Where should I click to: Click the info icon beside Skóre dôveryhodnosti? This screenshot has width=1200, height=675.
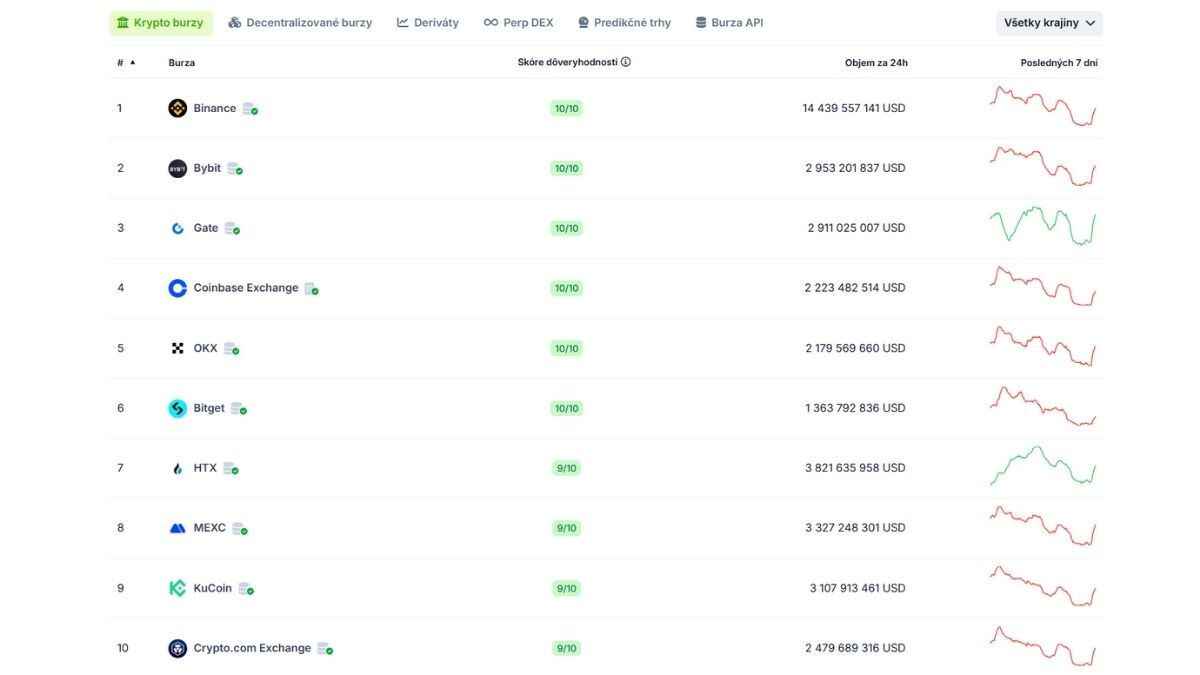(626, 62)
